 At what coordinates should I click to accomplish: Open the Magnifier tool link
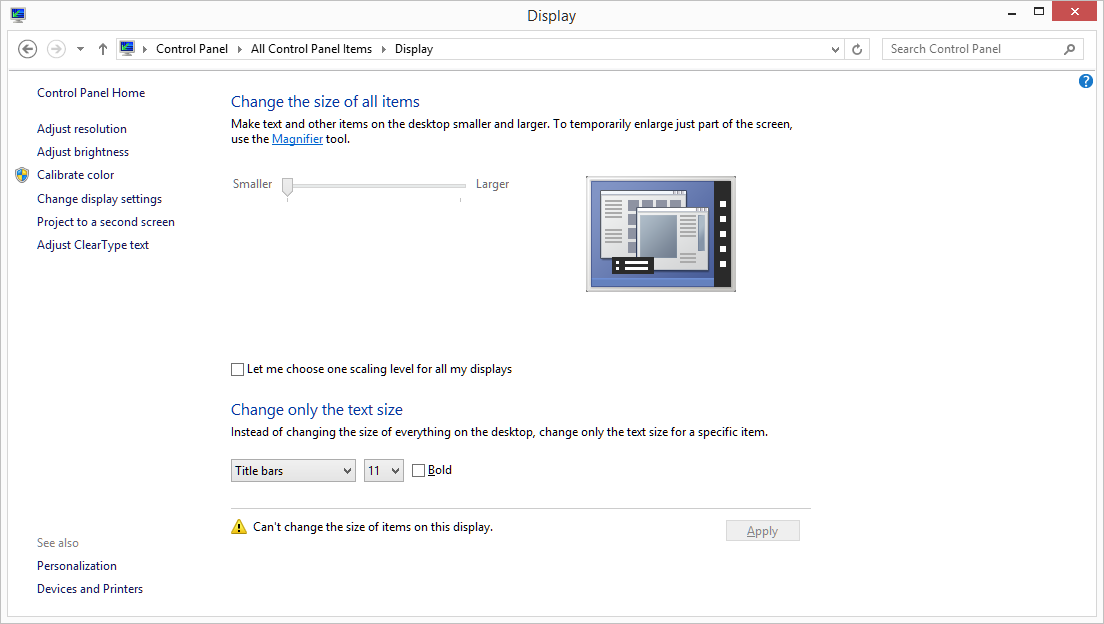click(297, 140)
